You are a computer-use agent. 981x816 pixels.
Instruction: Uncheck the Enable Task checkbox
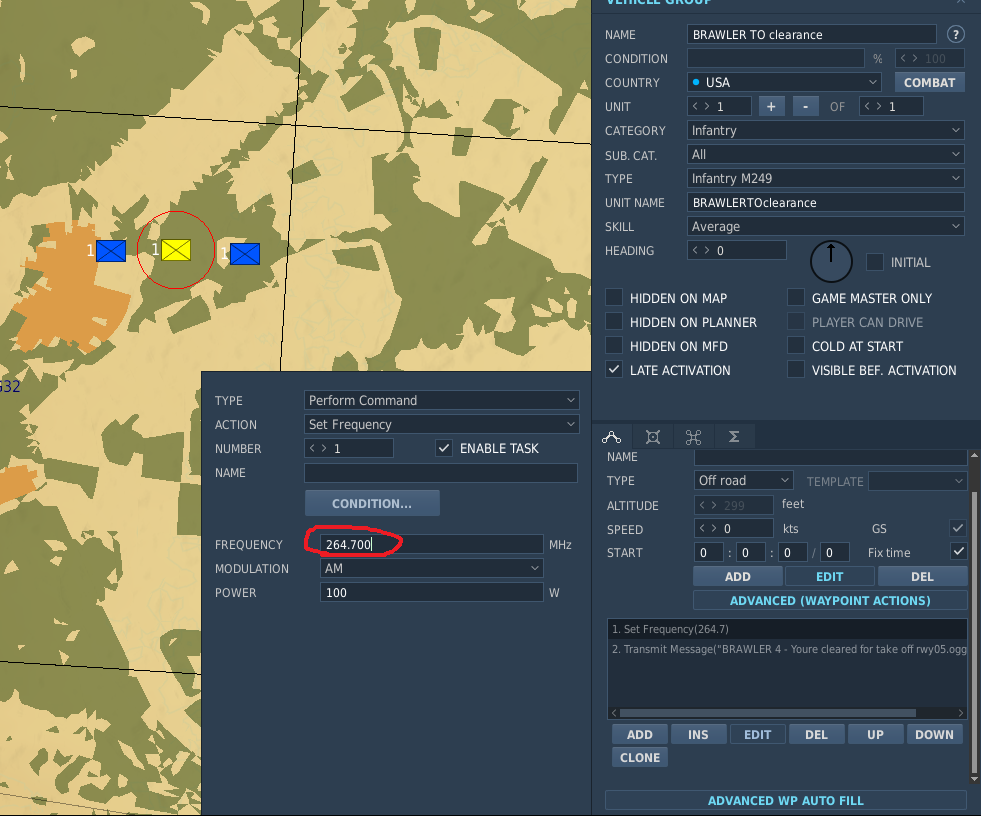point(444,448)
